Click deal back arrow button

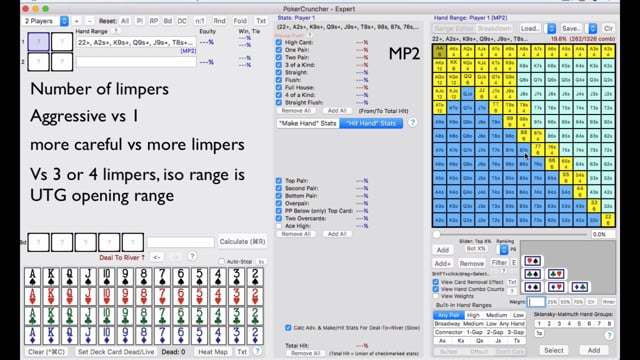(157, 257)
